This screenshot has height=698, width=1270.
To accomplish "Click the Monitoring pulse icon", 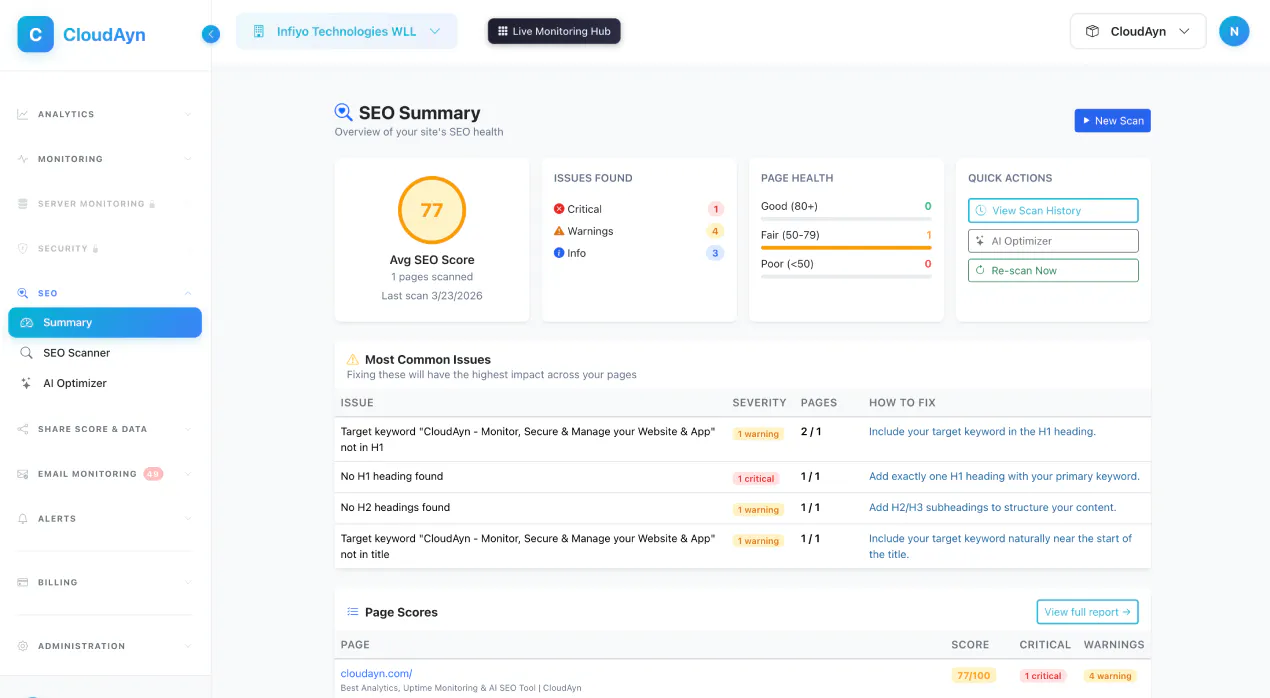I will (23, 159).
